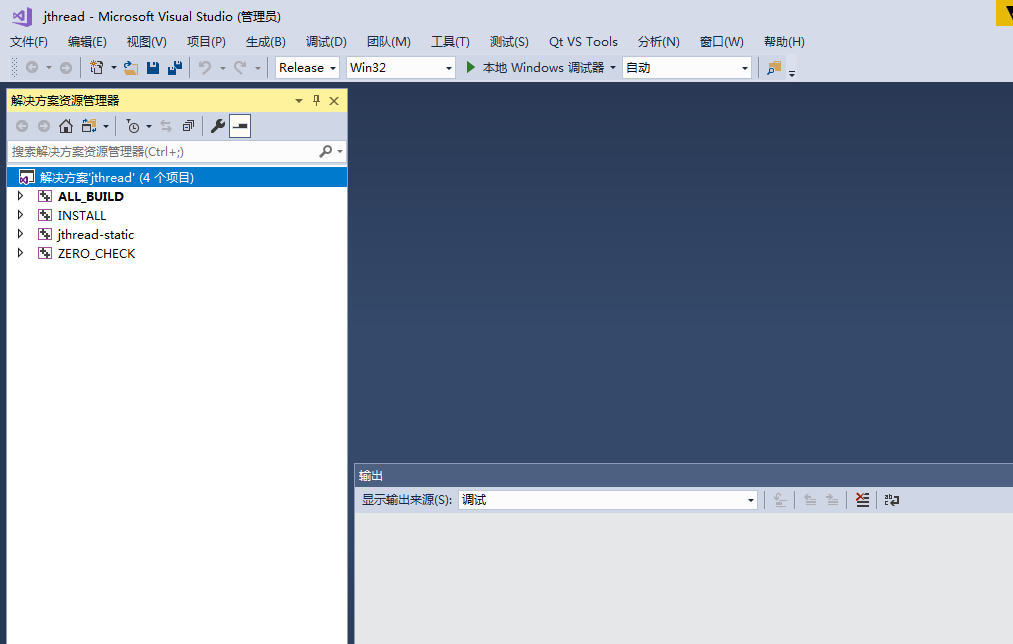This screenshot has height=644, width=1013.
Task: Open the 团队(M) menu
Action: point(389,42)
